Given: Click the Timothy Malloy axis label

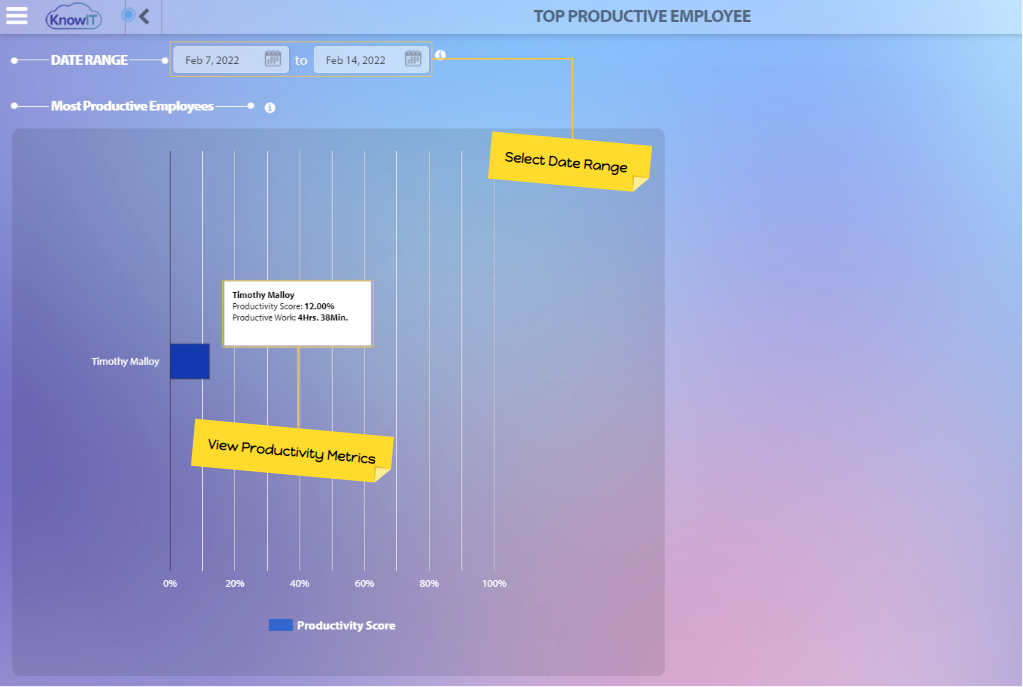Looking at the screenshot, I should [x=125, y=361].
